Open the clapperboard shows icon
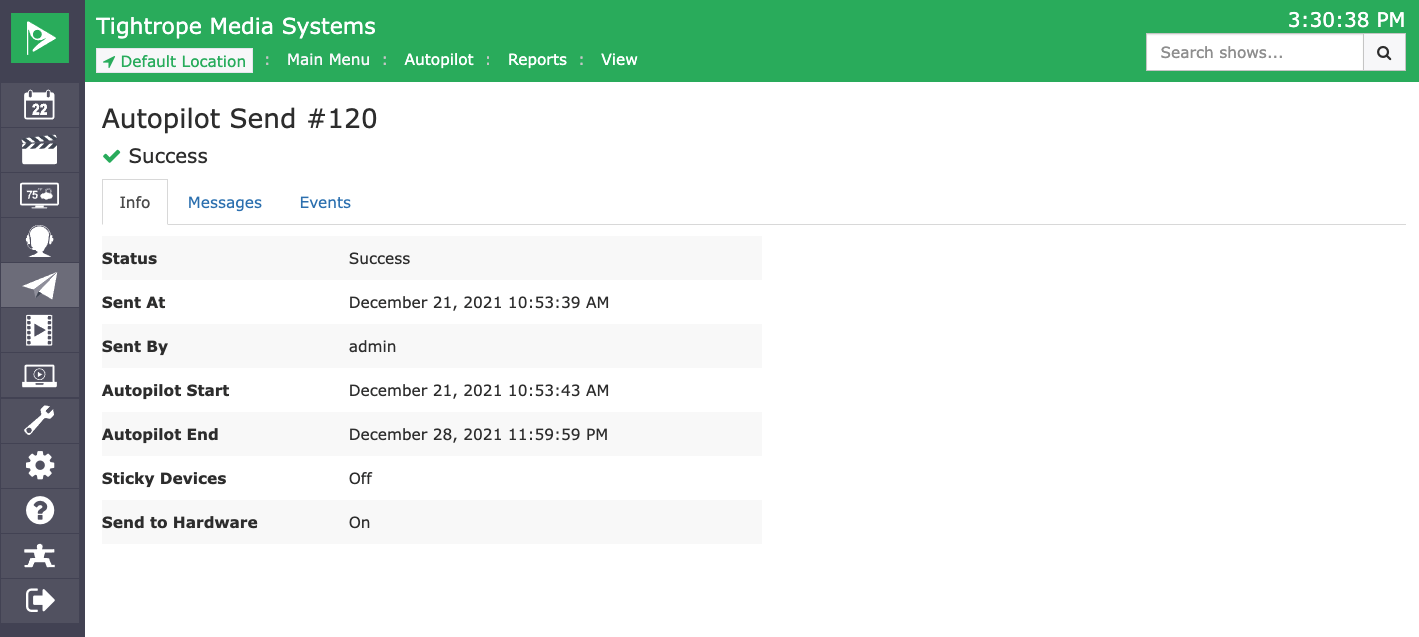 point(40,150)
